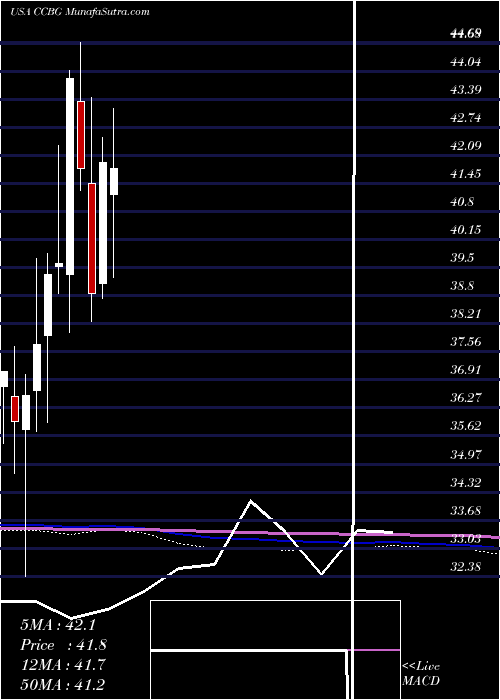500x700 pixels.
Task: Click the 40.8 price axis label
Action: pyautogui.click(x=462, y=202)
